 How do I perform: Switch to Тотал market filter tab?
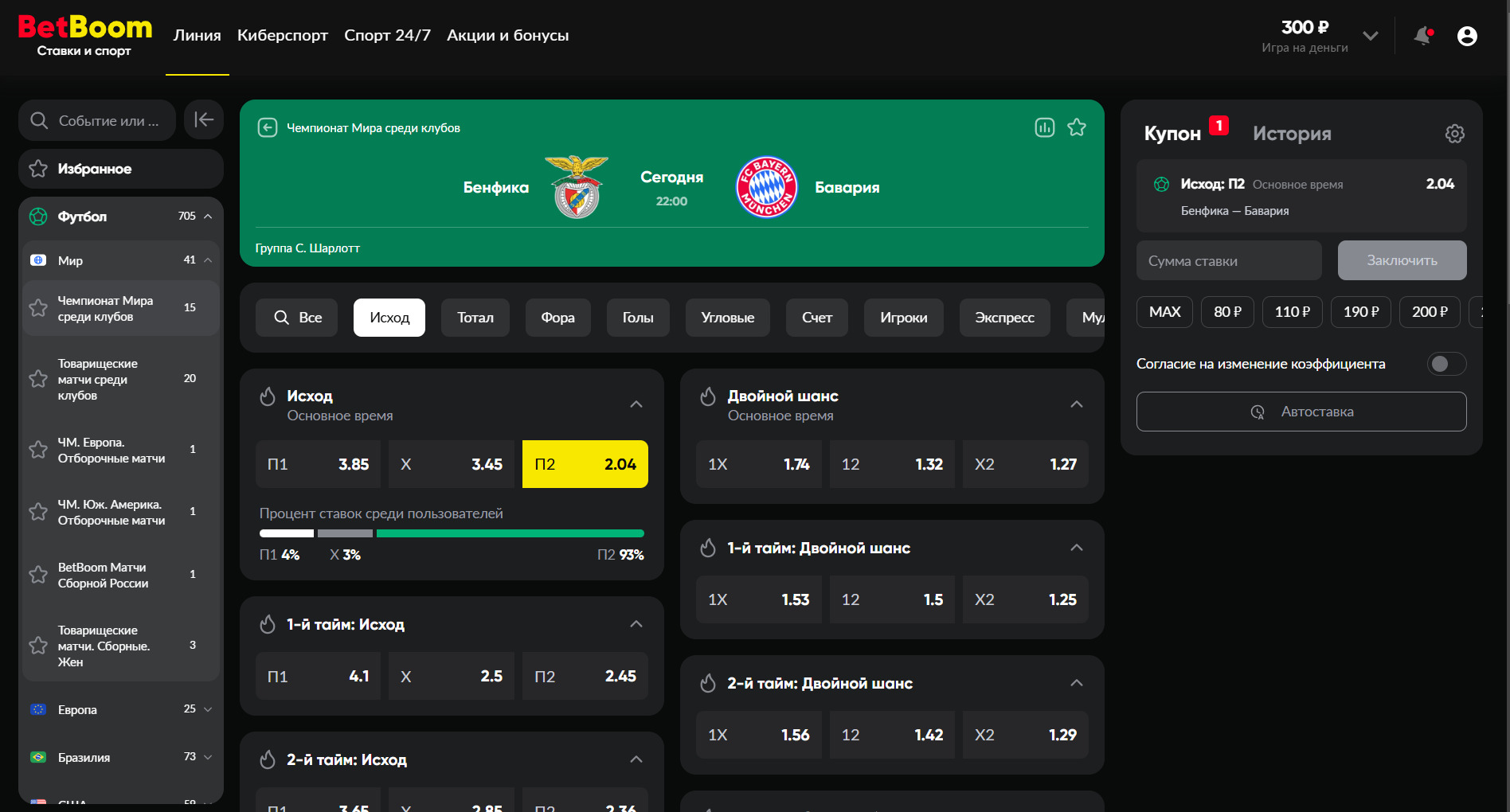click(x=475, y=318)
